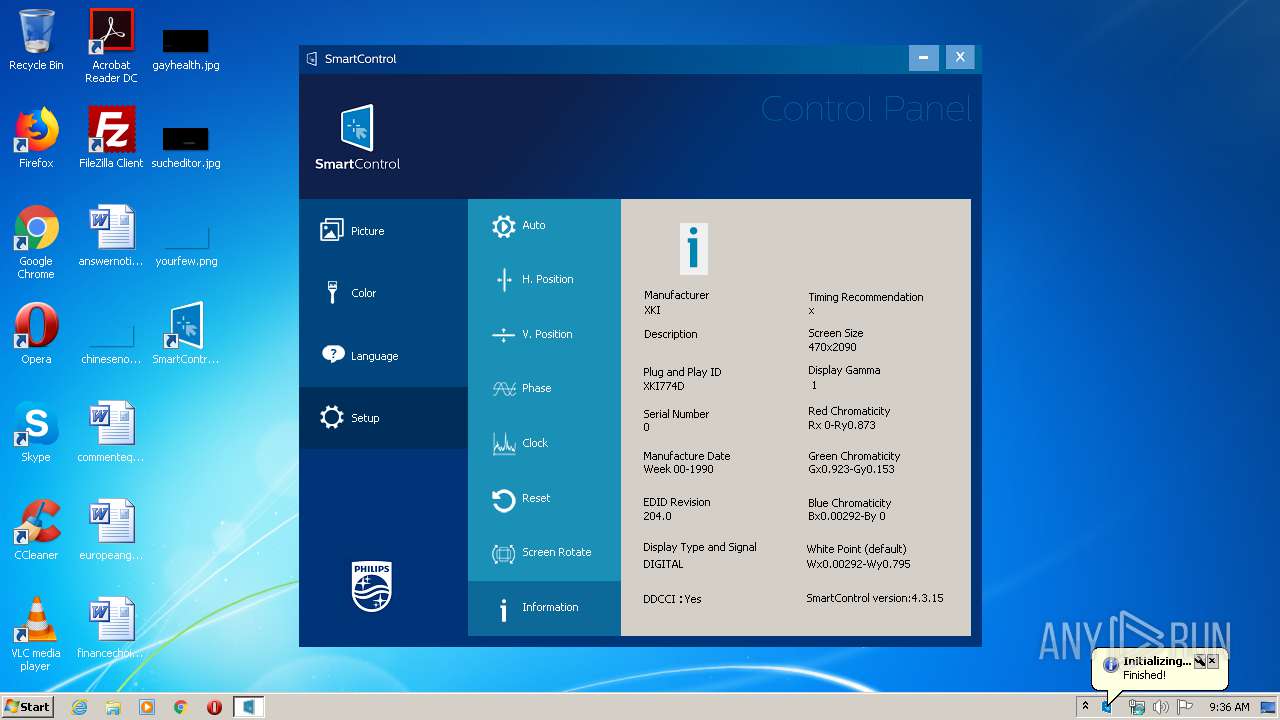Select the Setup section
Screen dimensions: 1280x720
point(383,418)
